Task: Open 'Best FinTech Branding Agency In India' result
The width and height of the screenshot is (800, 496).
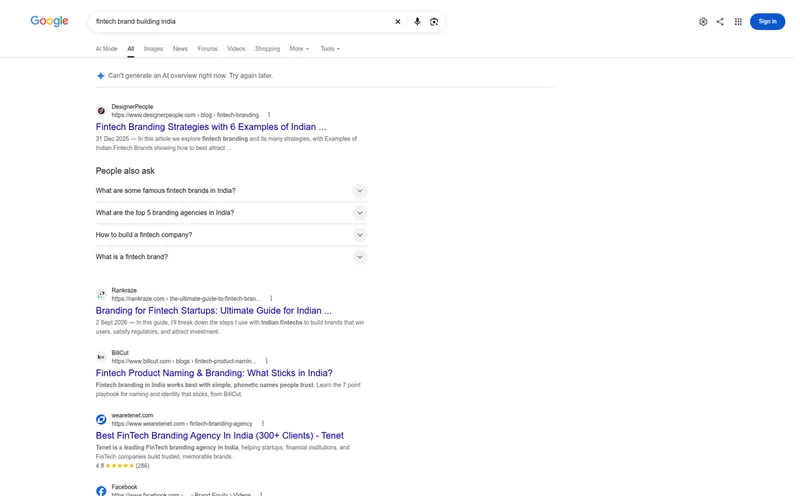Action: tap(219, 435)
